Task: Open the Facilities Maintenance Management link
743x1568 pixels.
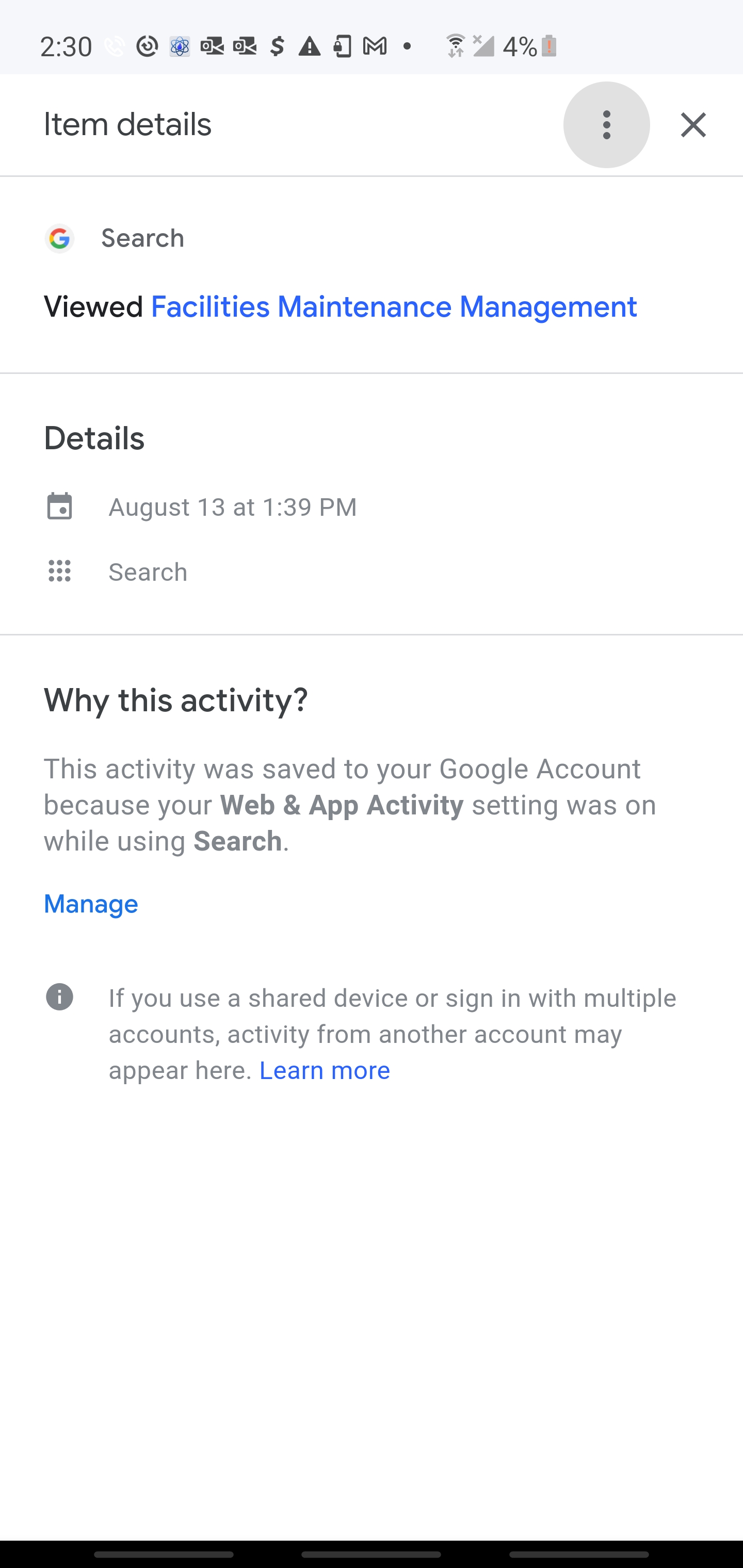Action: pos(393,307)
